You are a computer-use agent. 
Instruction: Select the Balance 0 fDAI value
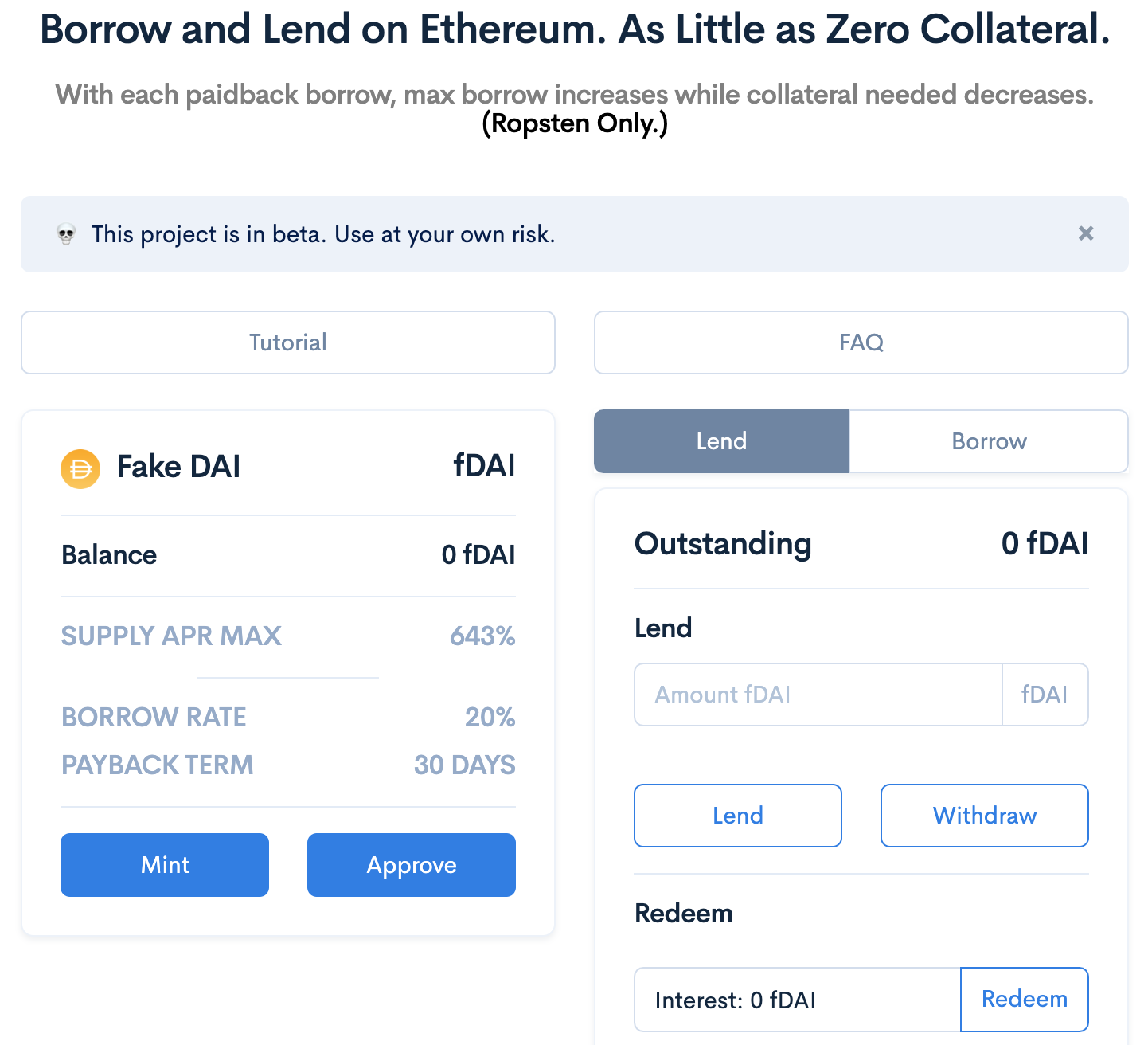pyautogui.click(x=478, y=555)
